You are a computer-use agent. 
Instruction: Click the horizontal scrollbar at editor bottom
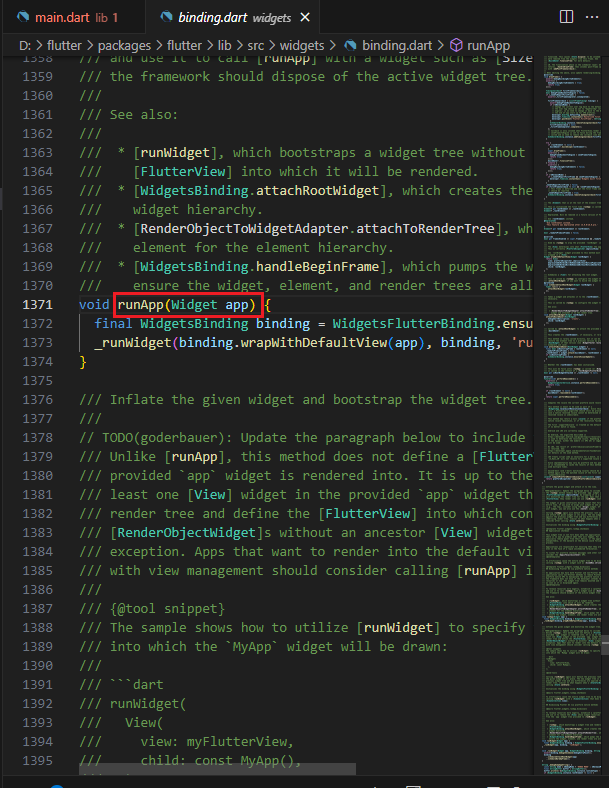click(217, 769)
